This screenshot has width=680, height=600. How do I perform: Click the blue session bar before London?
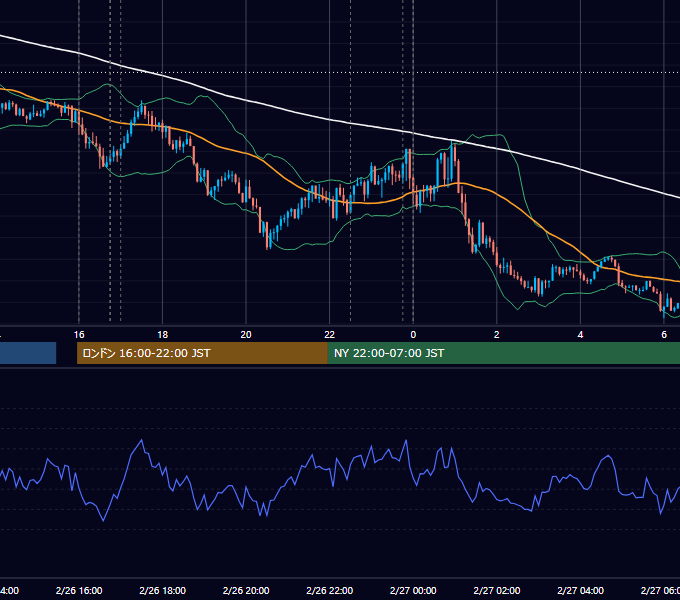(28, 353)
